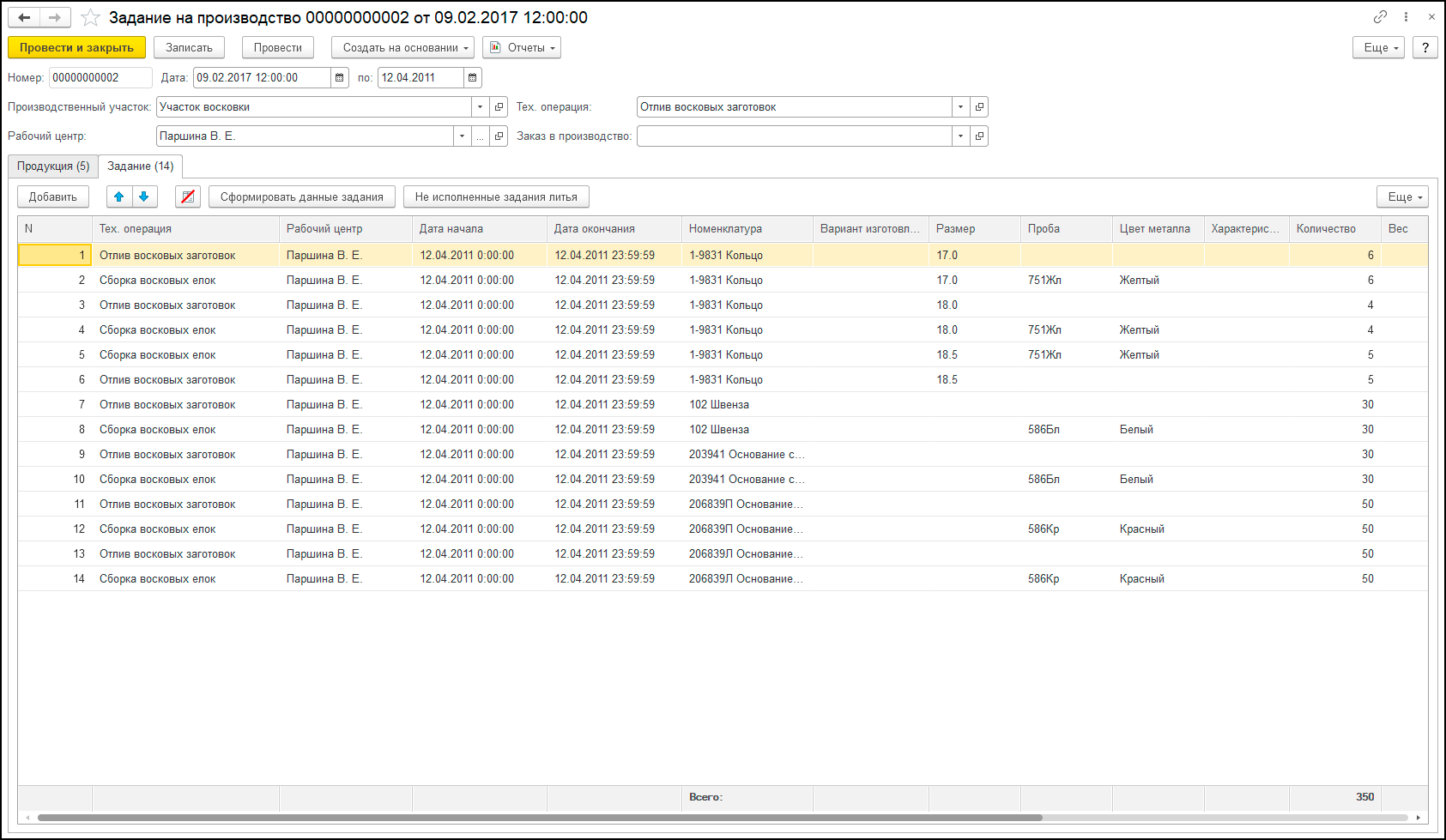Add document to favorites with star icon

pos(90,18)
